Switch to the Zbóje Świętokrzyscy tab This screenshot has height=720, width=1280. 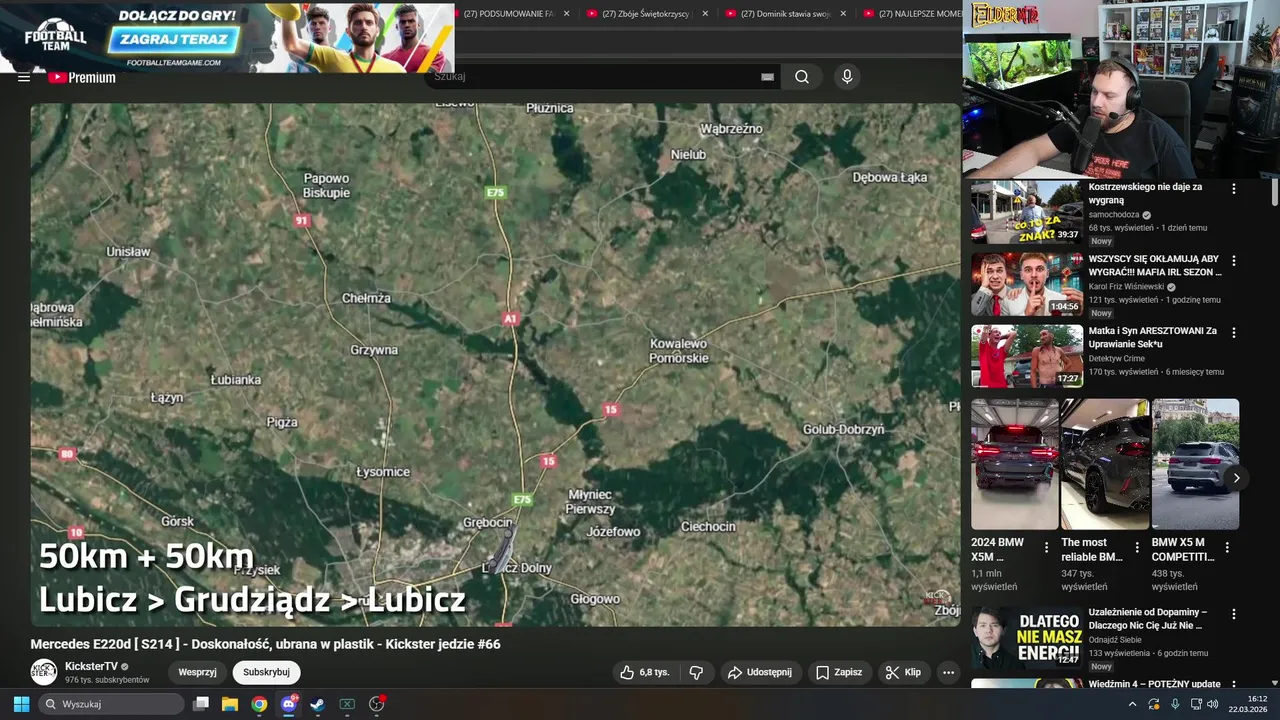tap(646, 14)
